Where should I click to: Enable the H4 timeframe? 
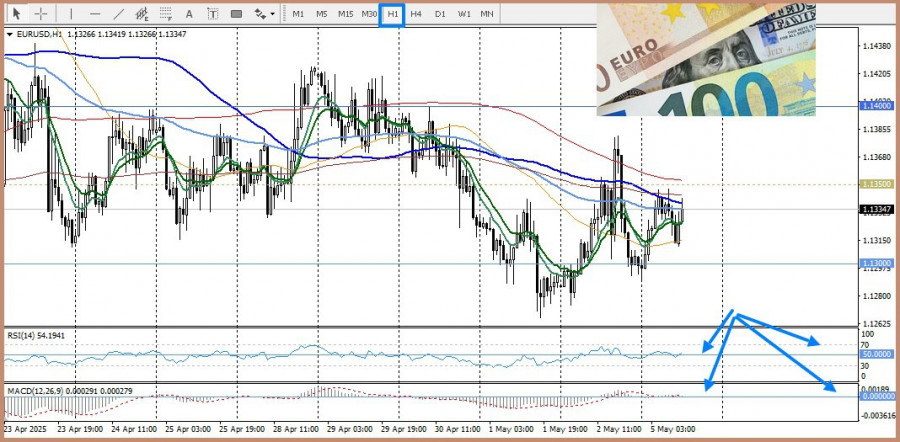tap(416, 14)
